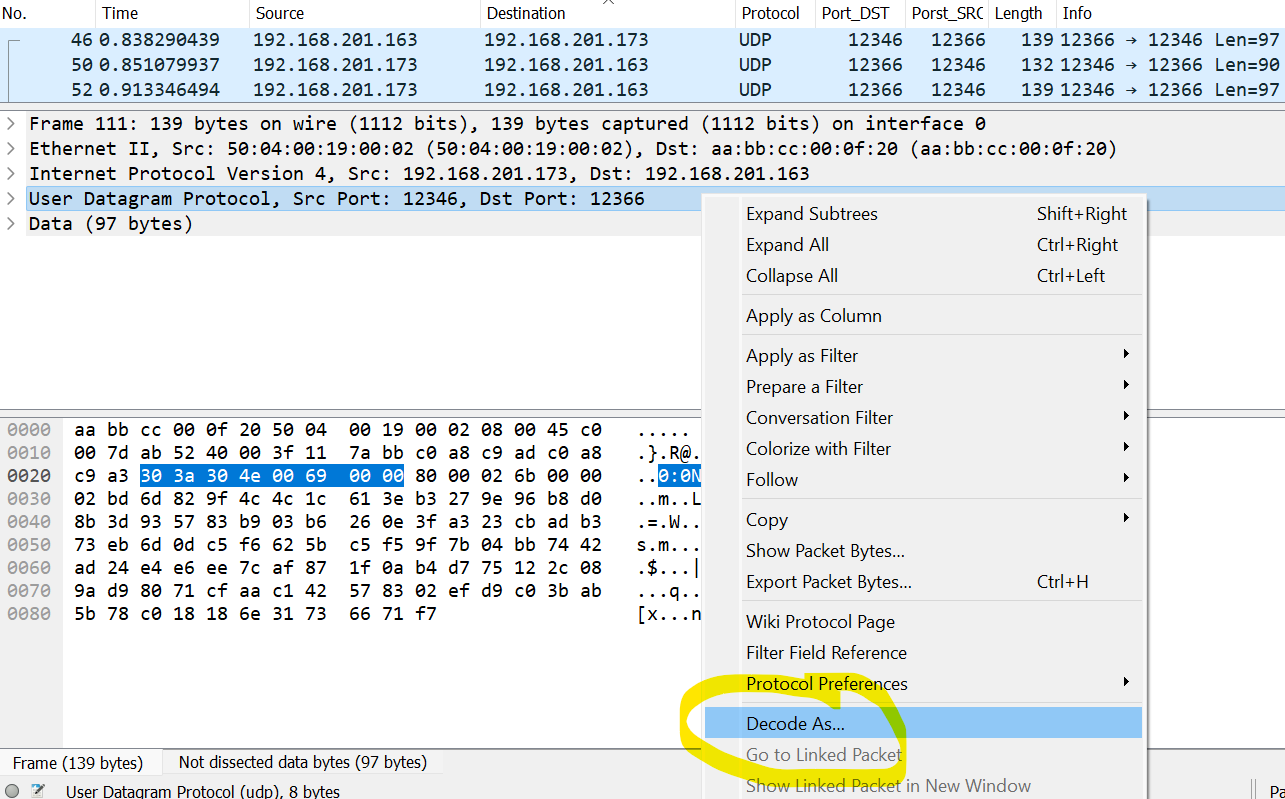Click time value 0.851079937
The height and width of the screenshot is (799, 1285).
coord(160,65)
